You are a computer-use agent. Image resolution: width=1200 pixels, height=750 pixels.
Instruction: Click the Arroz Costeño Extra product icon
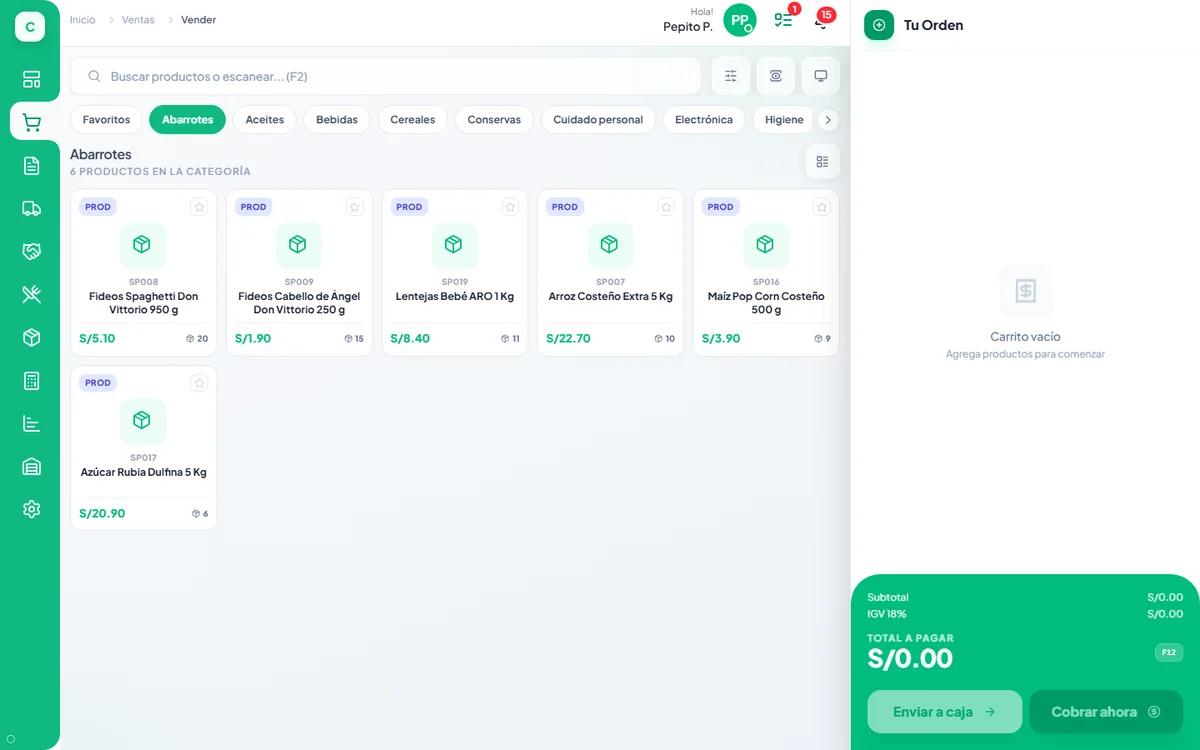[609, 245]
